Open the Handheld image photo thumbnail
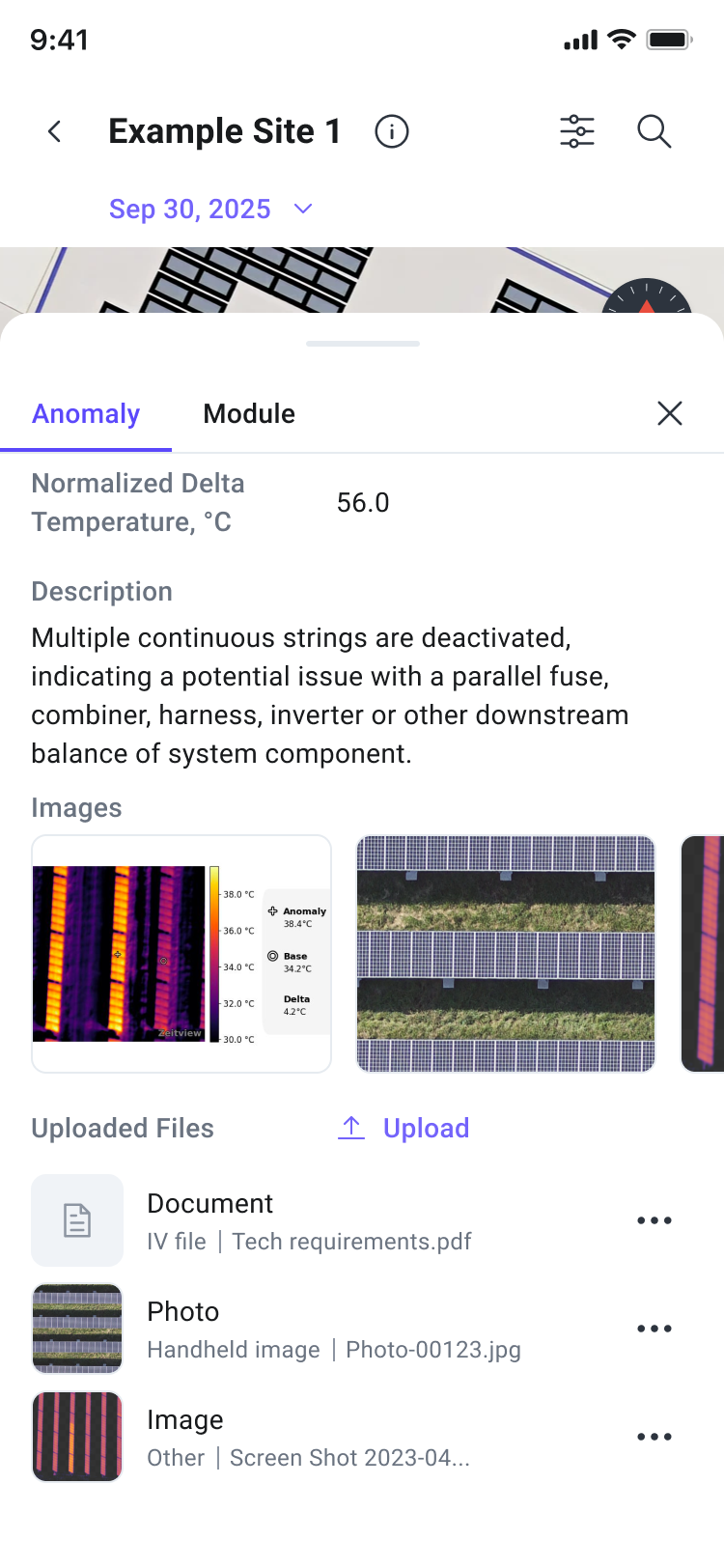Viewport: 724px width, 1568px height. 77,1329
